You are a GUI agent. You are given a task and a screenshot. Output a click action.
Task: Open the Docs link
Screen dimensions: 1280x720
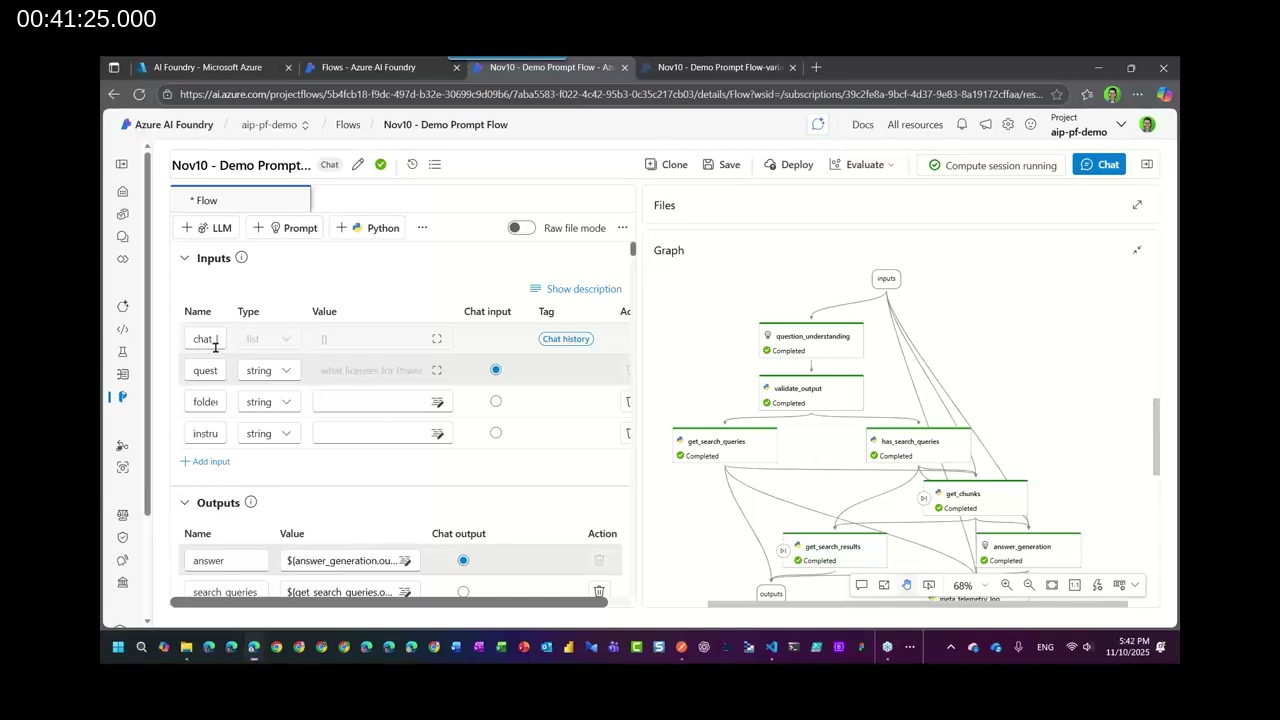(862, 125)
